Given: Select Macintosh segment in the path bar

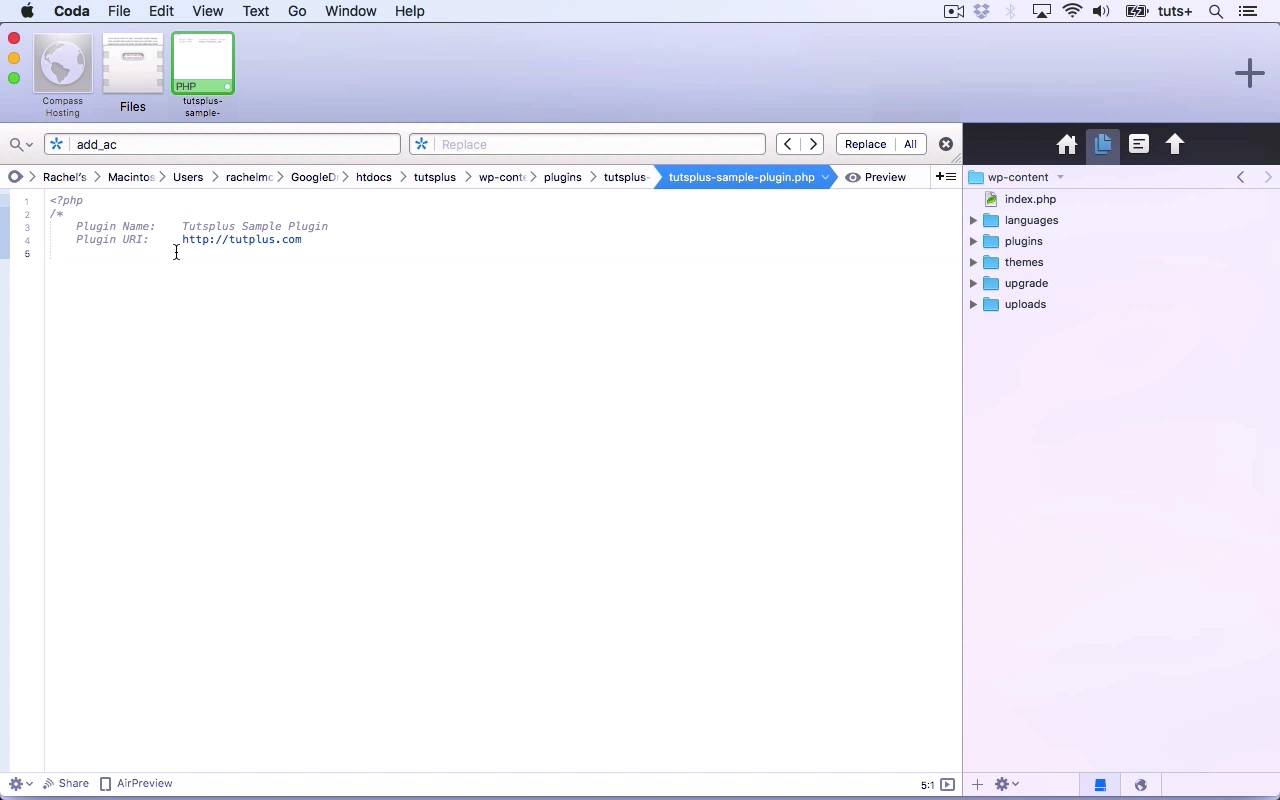Looking at the screenshot, I should tap(131, 177).
